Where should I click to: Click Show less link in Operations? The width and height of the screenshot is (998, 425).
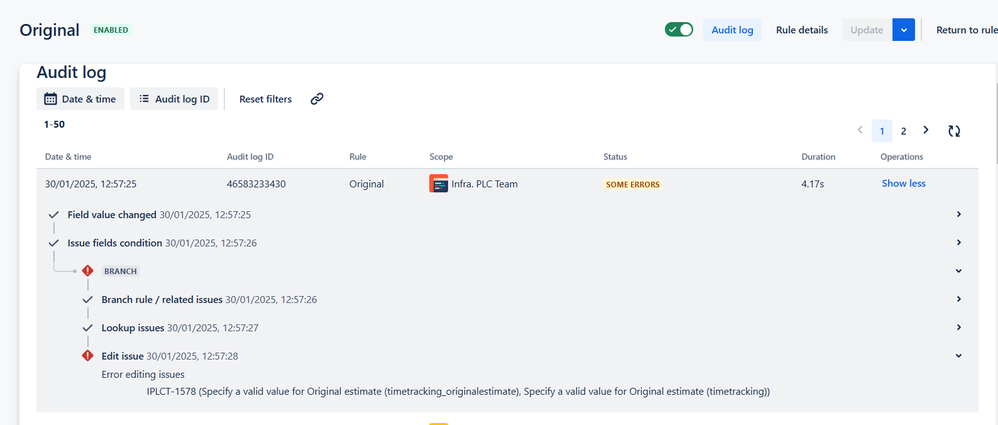coord(903,183)
